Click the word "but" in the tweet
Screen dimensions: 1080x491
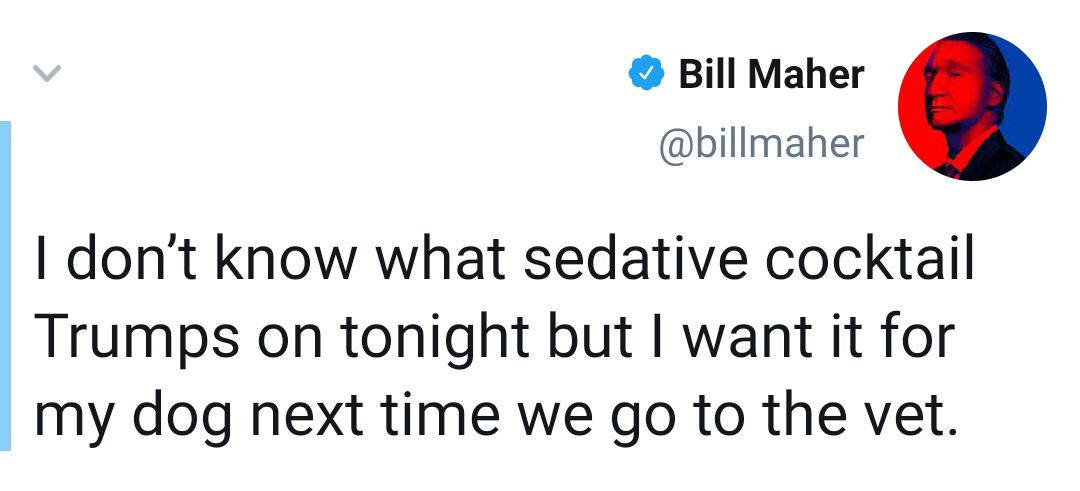click(593, 339)
